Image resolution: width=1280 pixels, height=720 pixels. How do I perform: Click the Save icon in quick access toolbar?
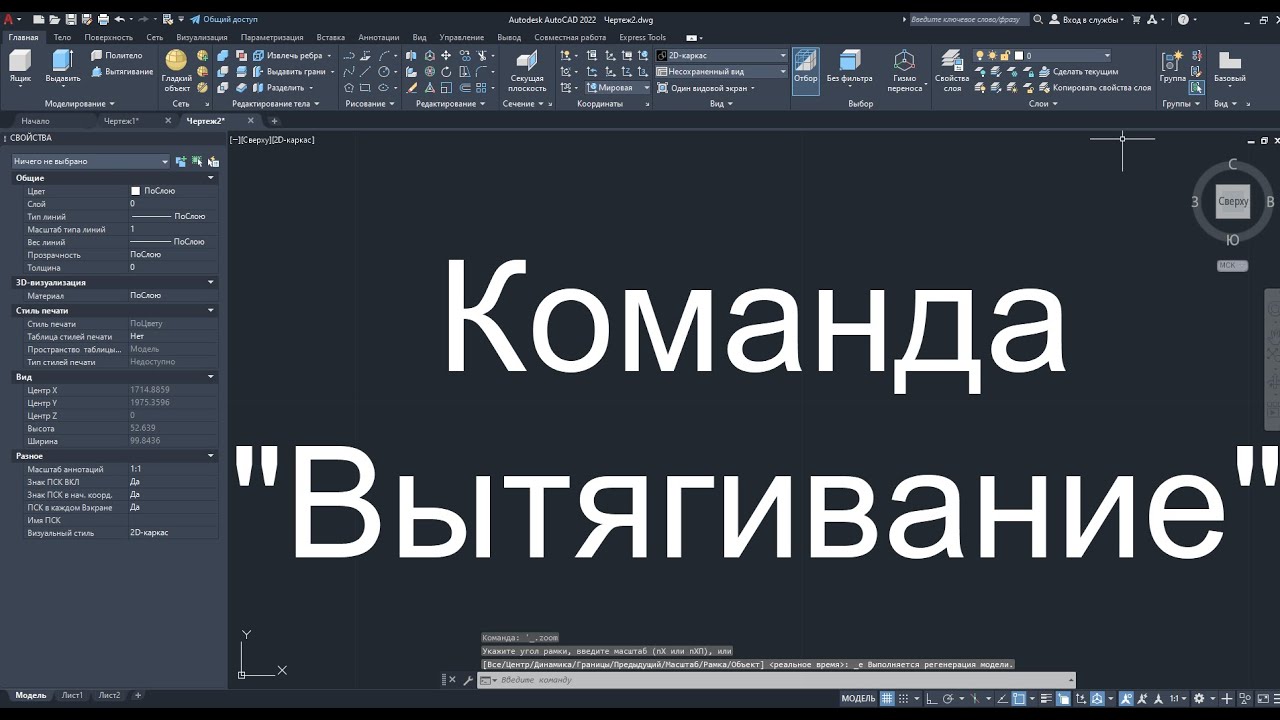[70, 19]
